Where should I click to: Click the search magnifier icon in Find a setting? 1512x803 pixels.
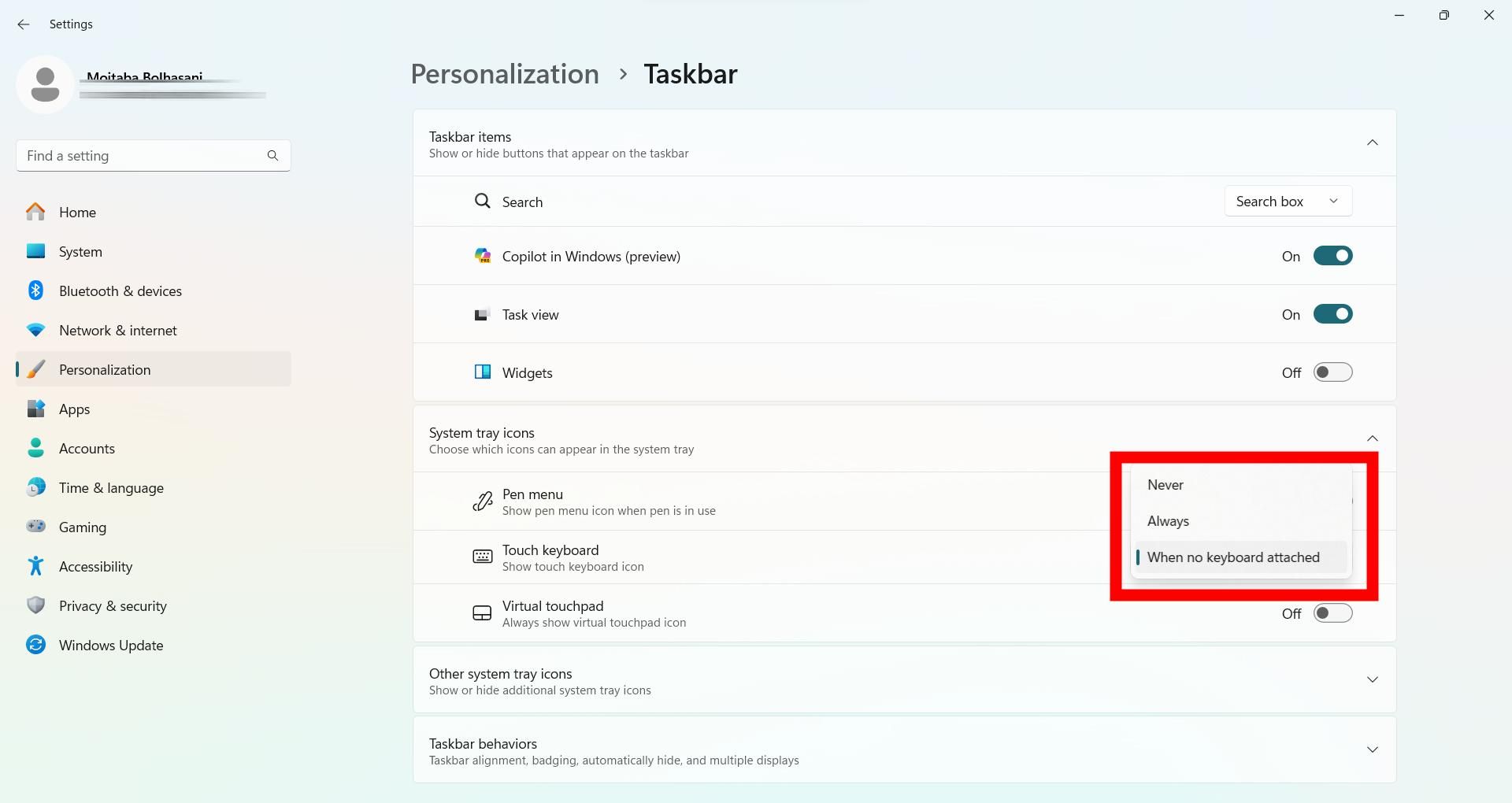click(x=272, y=156)
